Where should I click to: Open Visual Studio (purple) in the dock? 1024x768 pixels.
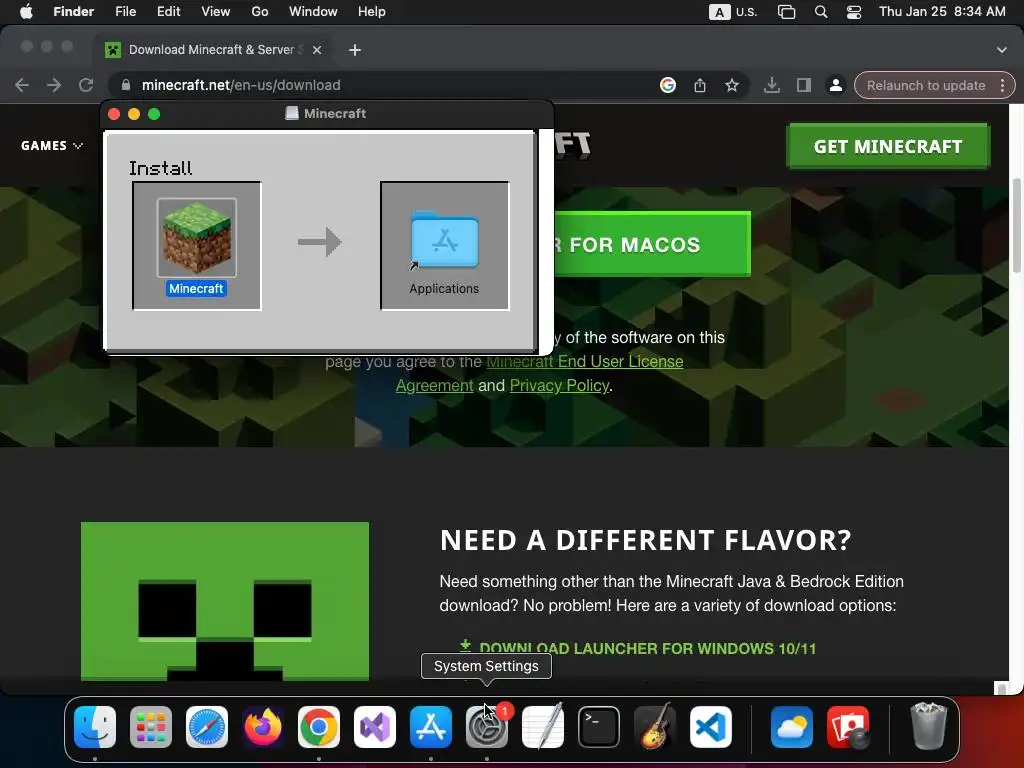coord(375,727)
